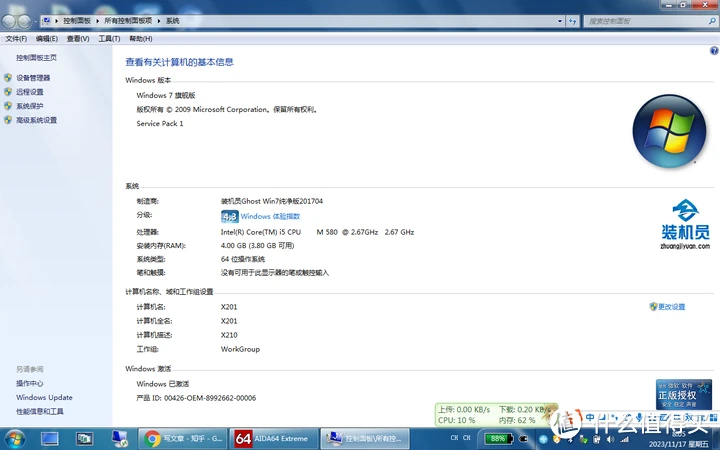Click the forward navigation arrow button
Image resolution: width=720 pixels, height=450 pixels.
(x=24, y=21)
